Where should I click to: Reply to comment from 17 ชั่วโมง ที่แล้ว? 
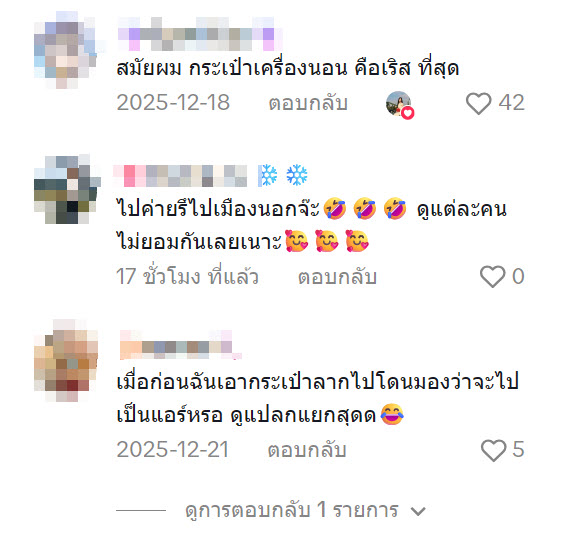pyautogui.click(x=337, y=277)
